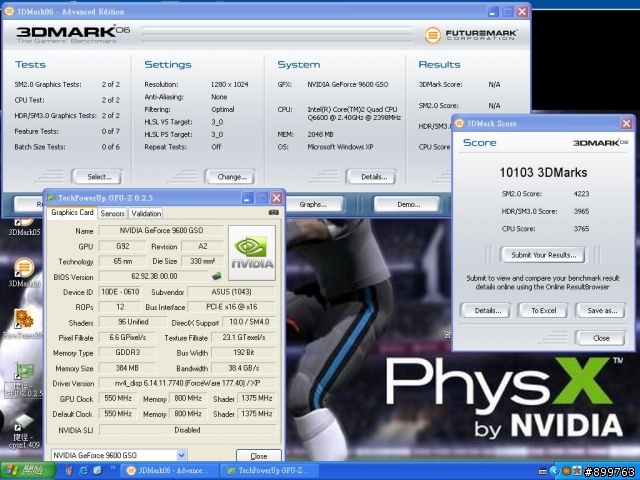The width and height of the screenshot is (640, 480).
Task: Click the Resolution value 1280 x 1024
Action: click(229, 84)
